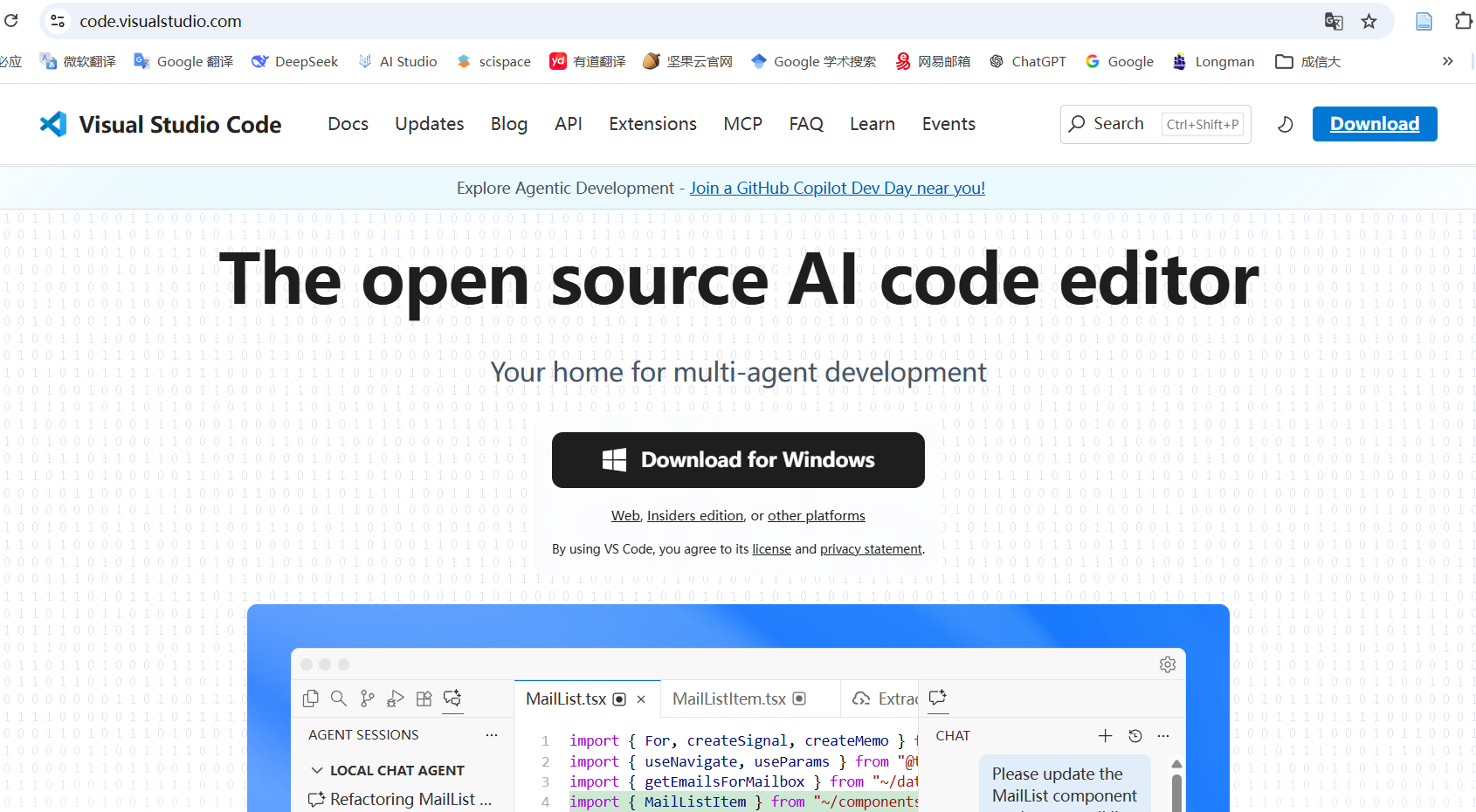Open the Extensions nav link
Viewport: 1476px width, 812px height.
(x=652, y=124)
